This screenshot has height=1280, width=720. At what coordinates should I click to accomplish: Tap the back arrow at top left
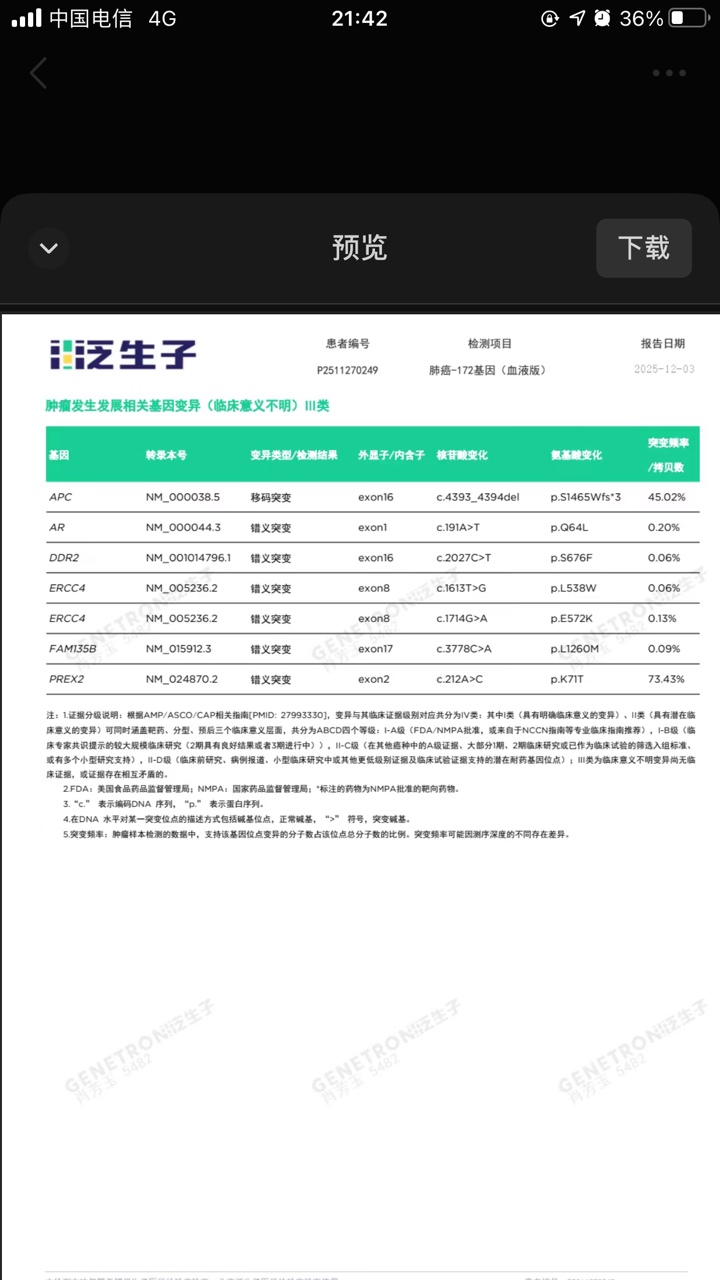(39, 73)
